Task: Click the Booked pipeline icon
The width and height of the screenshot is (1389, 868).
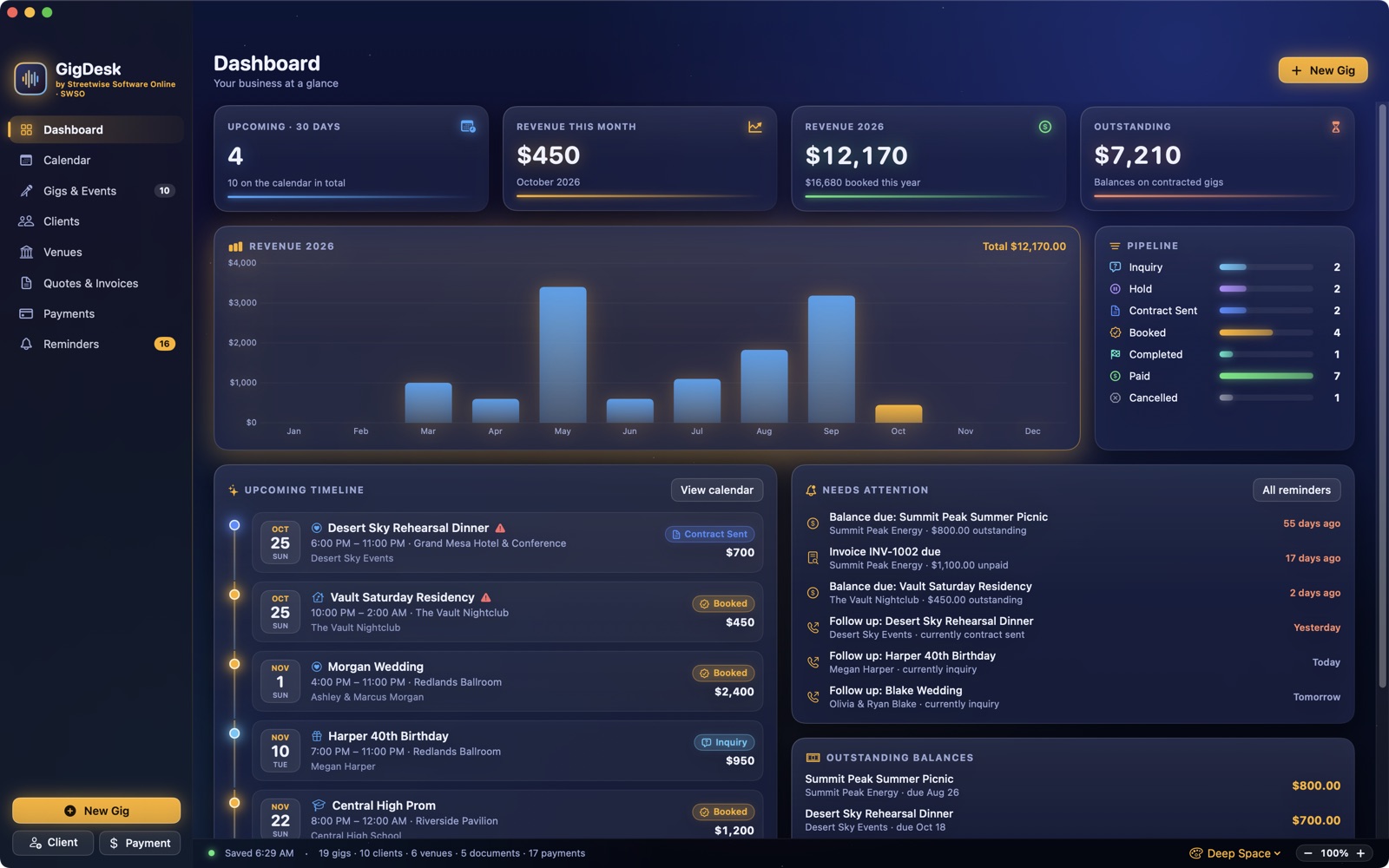Action: (x=1116, y=332)
